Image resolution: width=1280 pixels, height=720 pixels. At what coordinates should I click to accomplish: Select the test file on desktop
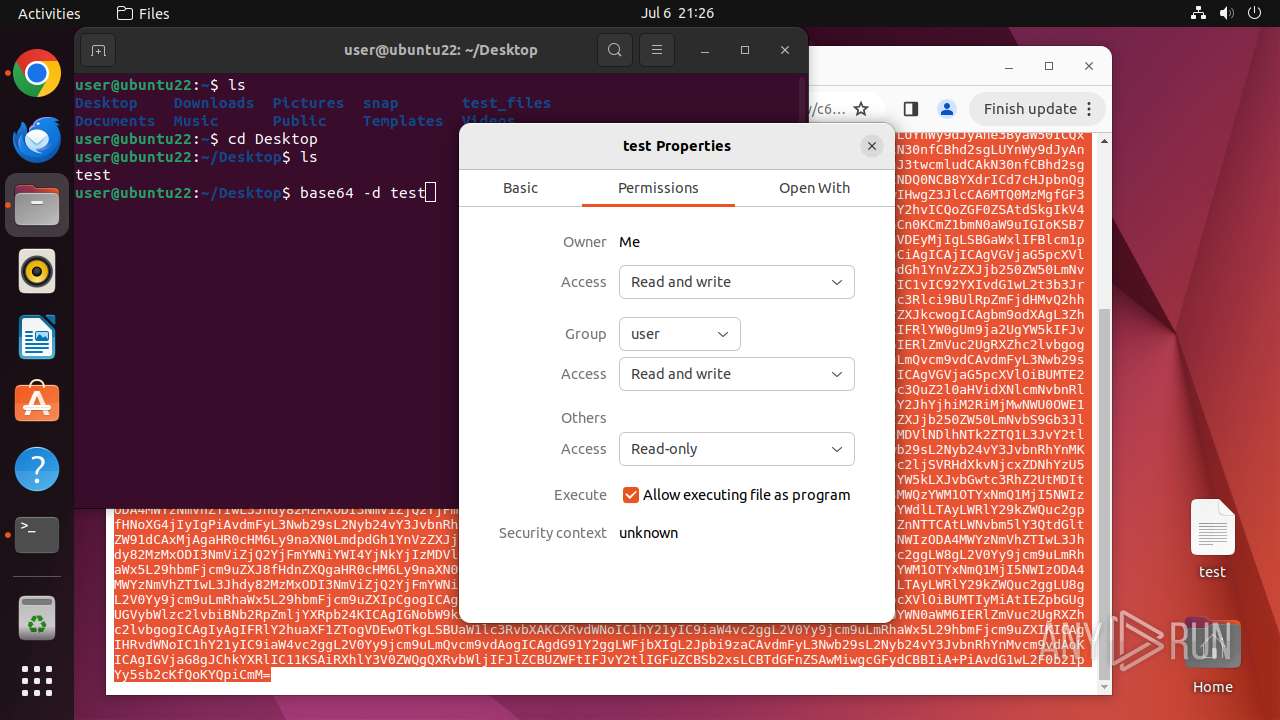(x=1212, y=540)
